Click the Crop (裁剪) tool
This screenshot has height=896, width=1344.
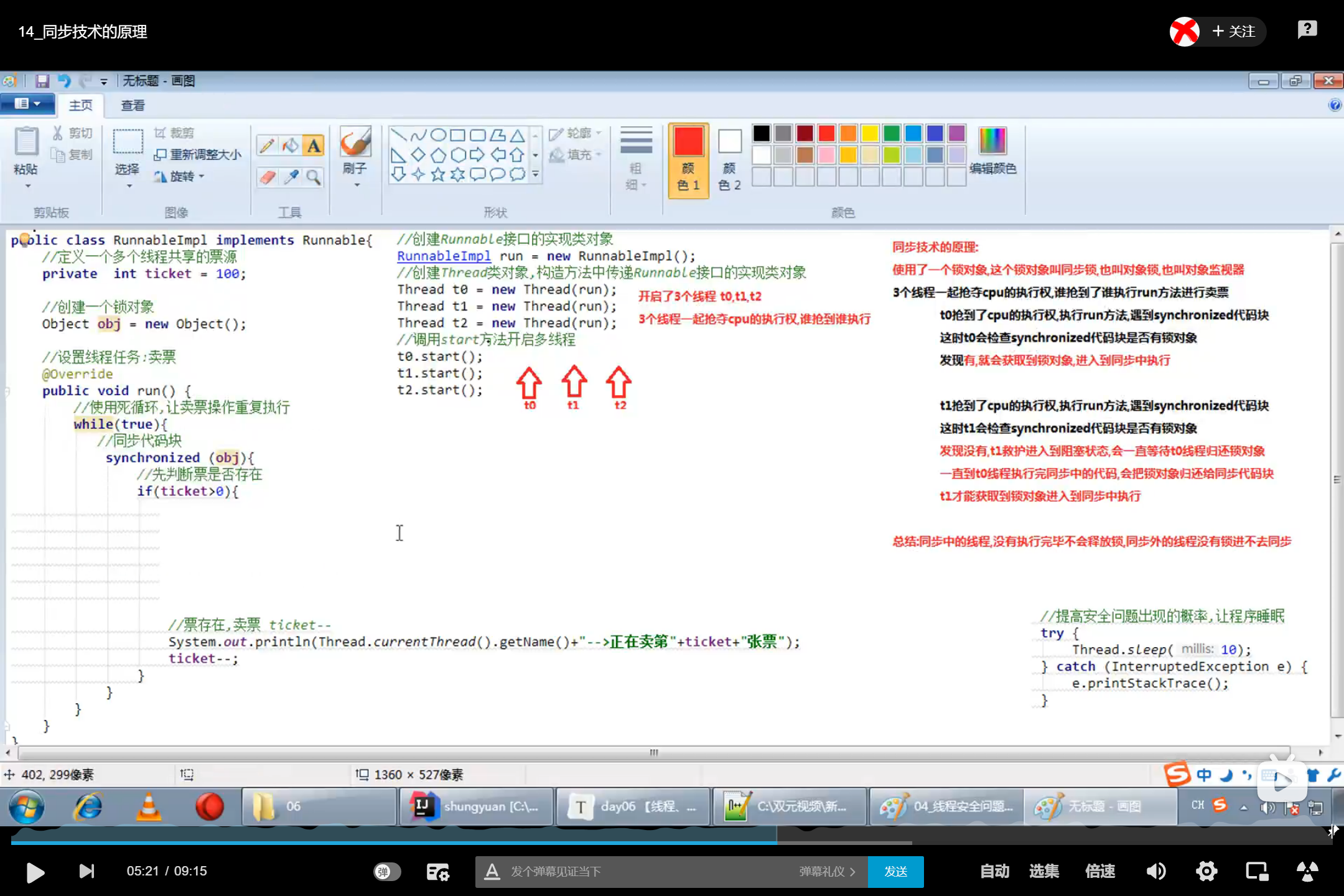click(x=174, y=133)
